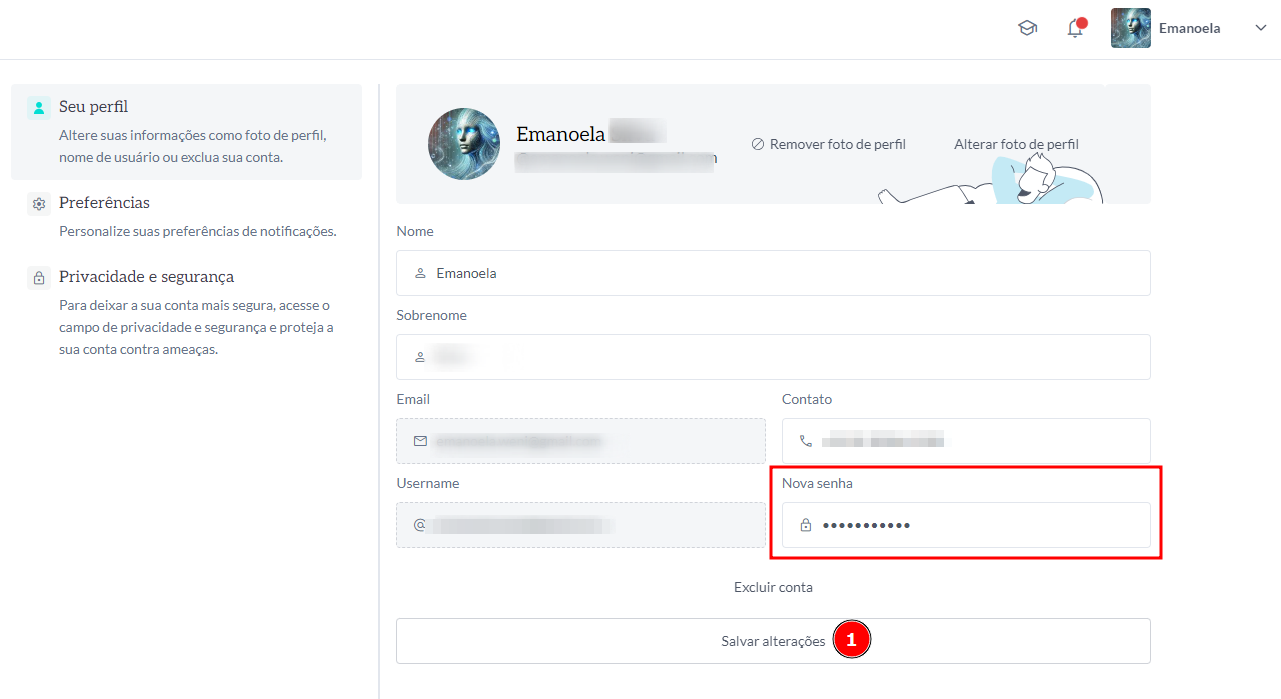Expand the Emanoela account dropdown chevron
The image size is (1281, 699).
click(1260, 29)
